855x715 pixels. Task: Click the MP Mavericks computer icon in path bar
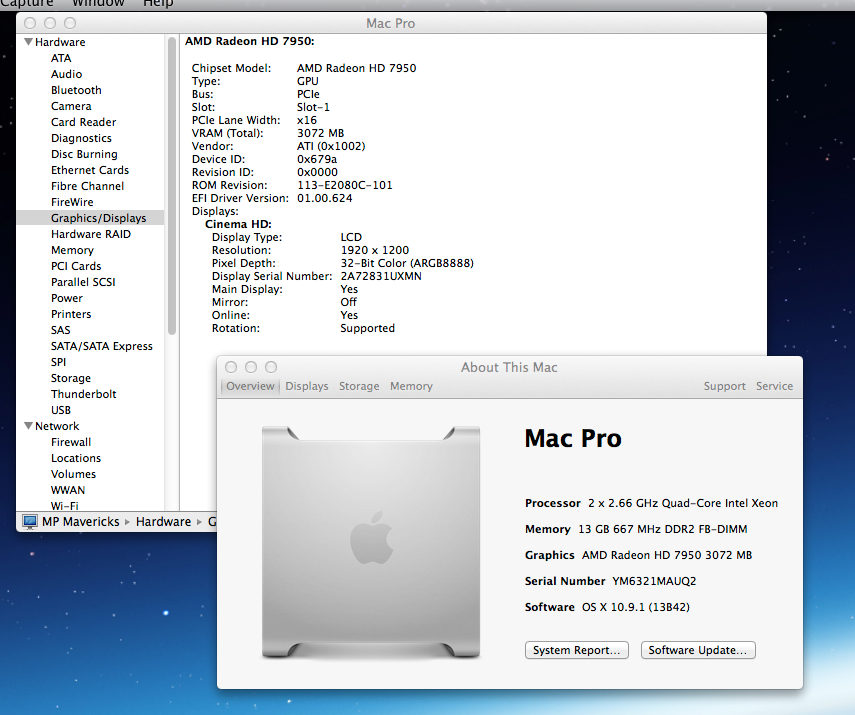coord(29,522)
